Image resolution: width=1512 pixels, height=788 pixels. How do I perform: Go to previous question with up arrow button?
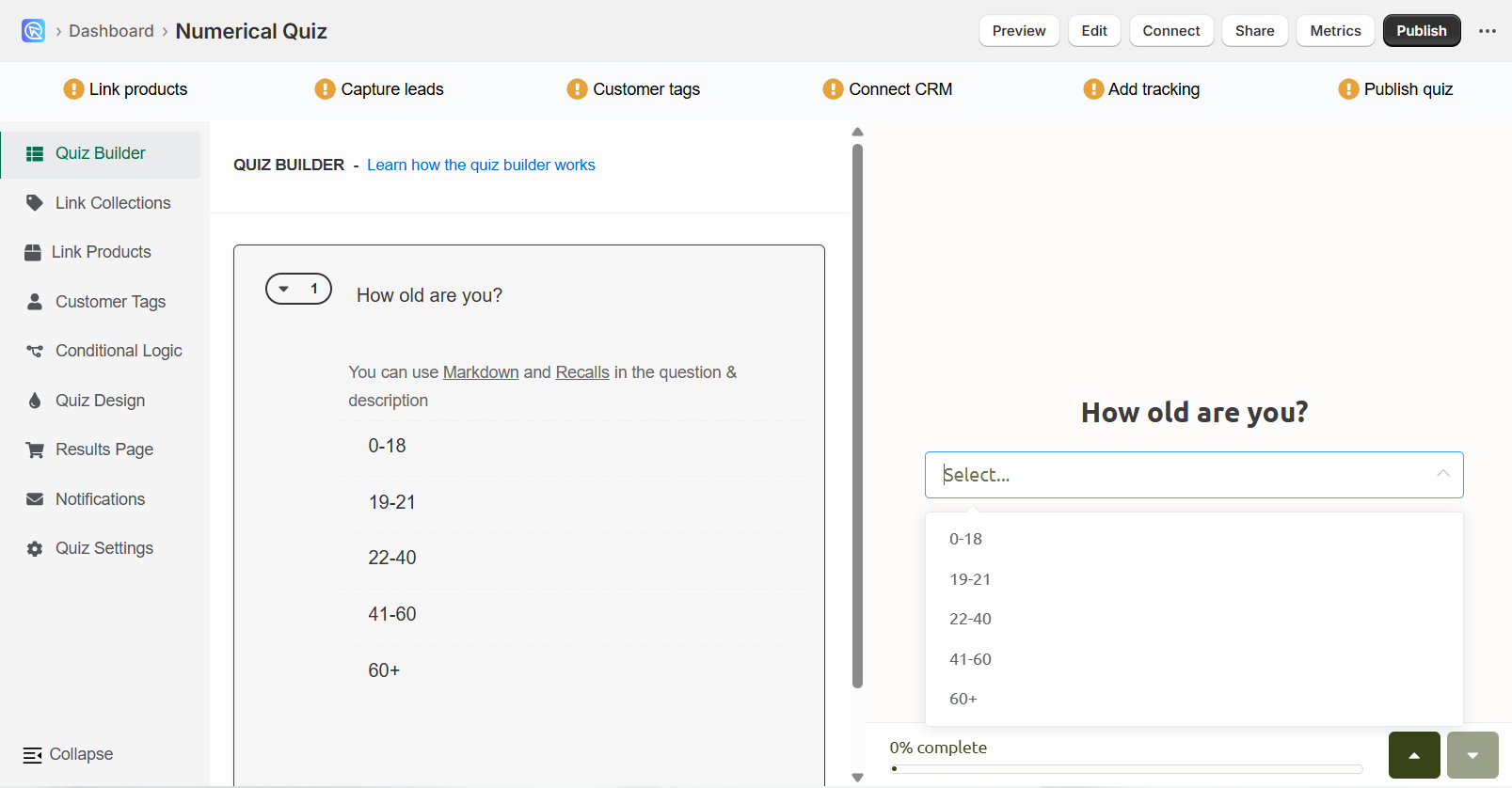click(1414, 755)
